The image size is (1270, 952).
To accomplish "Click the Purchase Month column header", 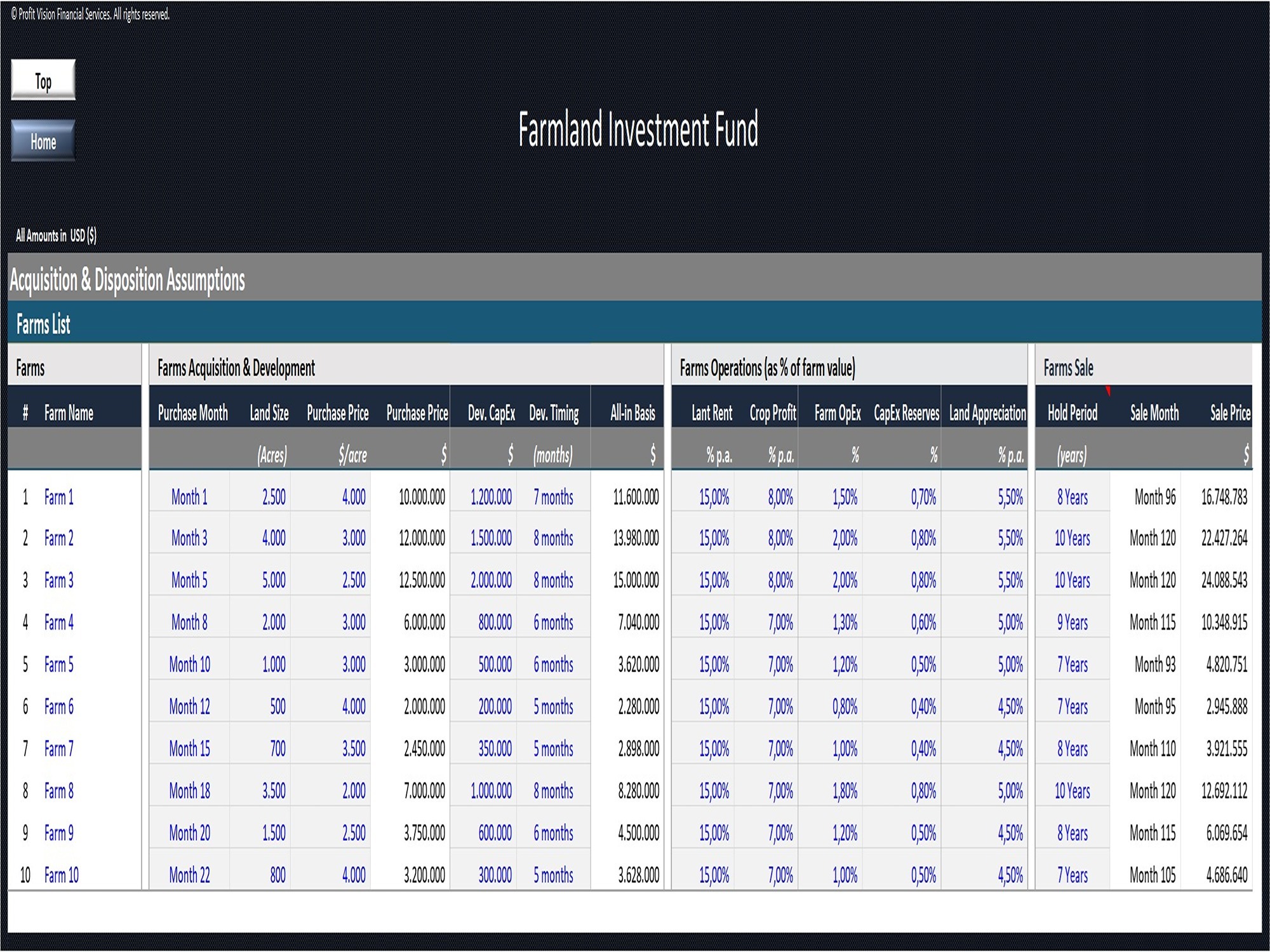I will 192,413.
